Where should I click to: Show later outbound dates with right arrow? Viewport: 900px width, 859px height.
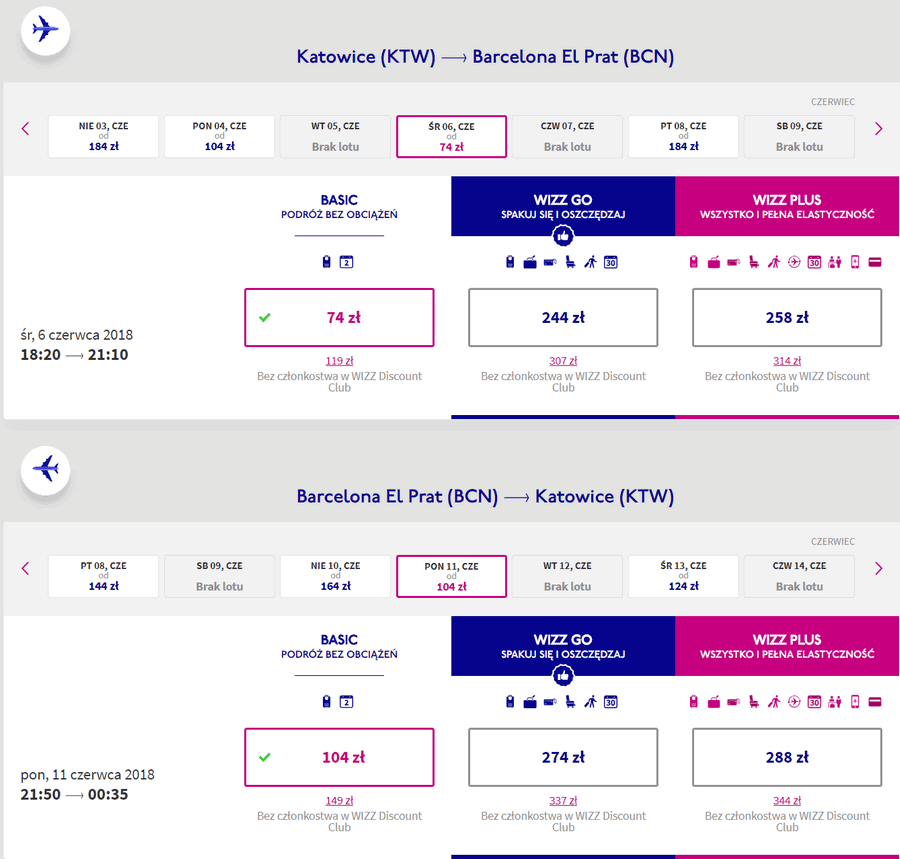pos(878,129)
